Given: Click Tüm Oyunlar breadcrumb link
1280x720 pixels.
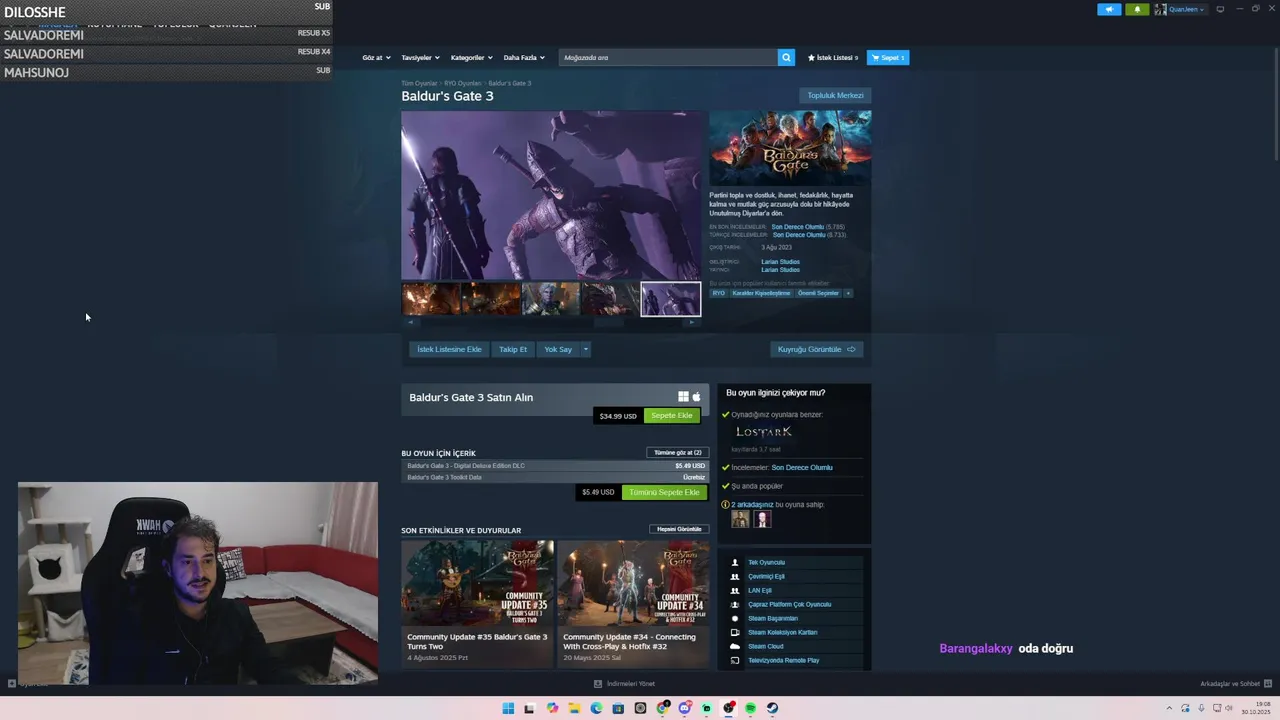Looking at the screenshot, I should [419, 83].
